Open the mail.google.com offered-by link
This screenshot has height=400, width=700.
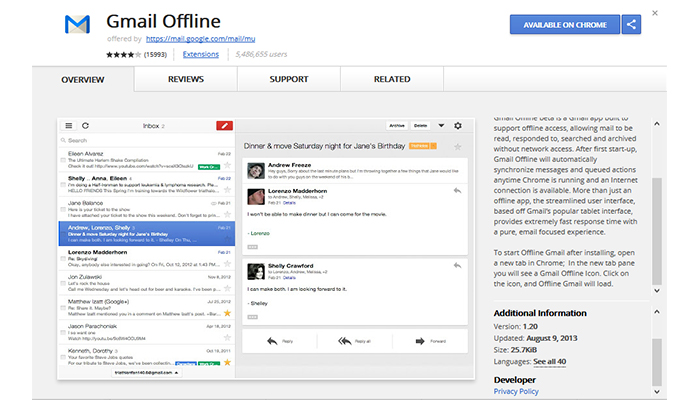tap(200, 39)
